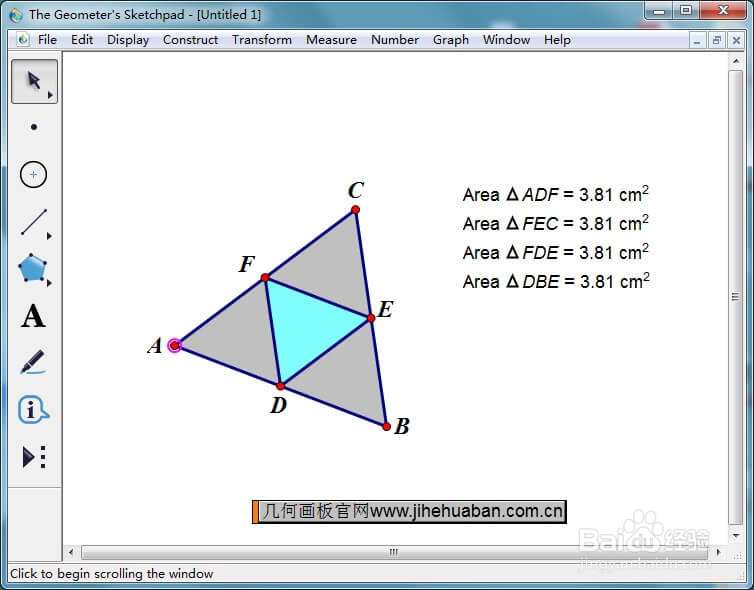
Task: Open the Graph menu
Action: click(451, 39)
